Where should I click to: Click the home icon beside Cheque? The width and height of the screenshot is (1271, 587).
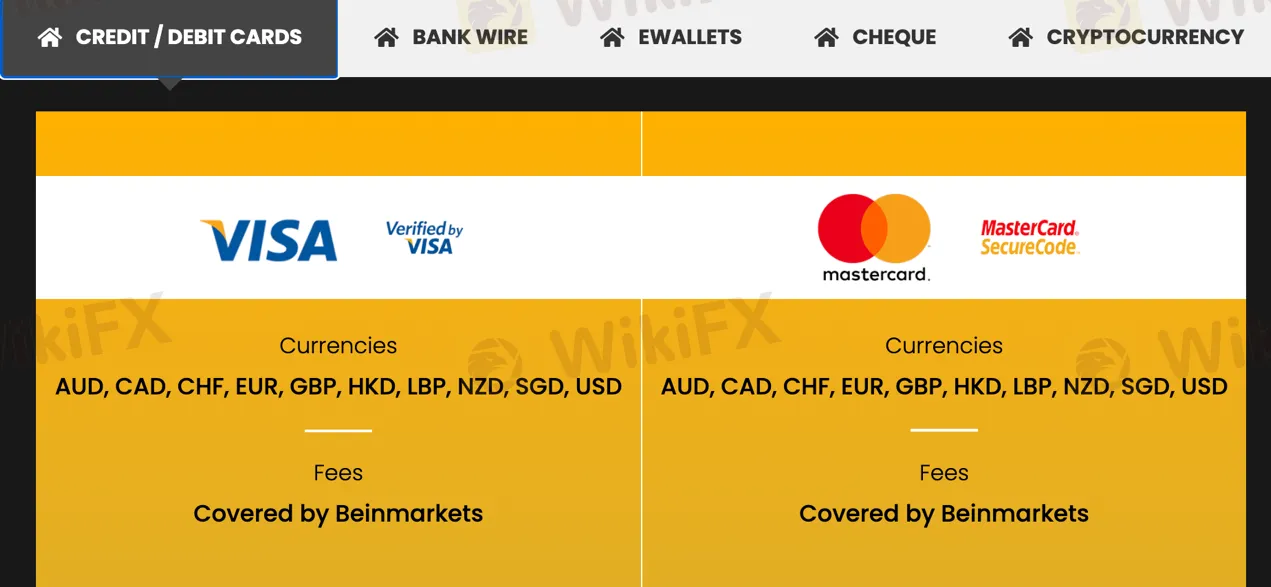(826, 38)
